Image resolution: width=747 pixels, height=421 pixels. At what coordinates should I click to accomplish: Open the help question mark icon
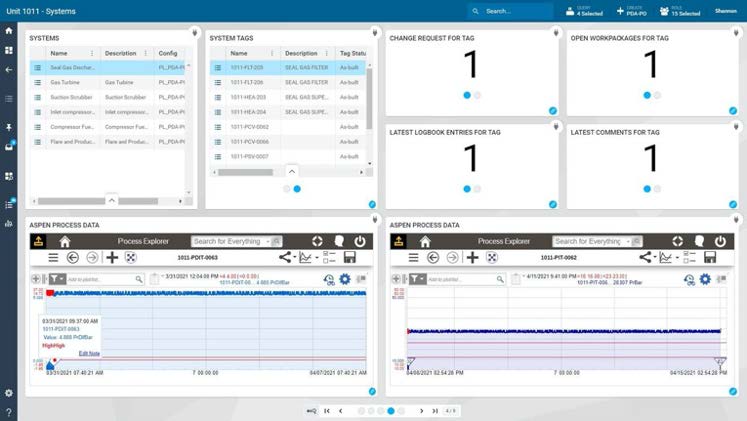(9, 412)
